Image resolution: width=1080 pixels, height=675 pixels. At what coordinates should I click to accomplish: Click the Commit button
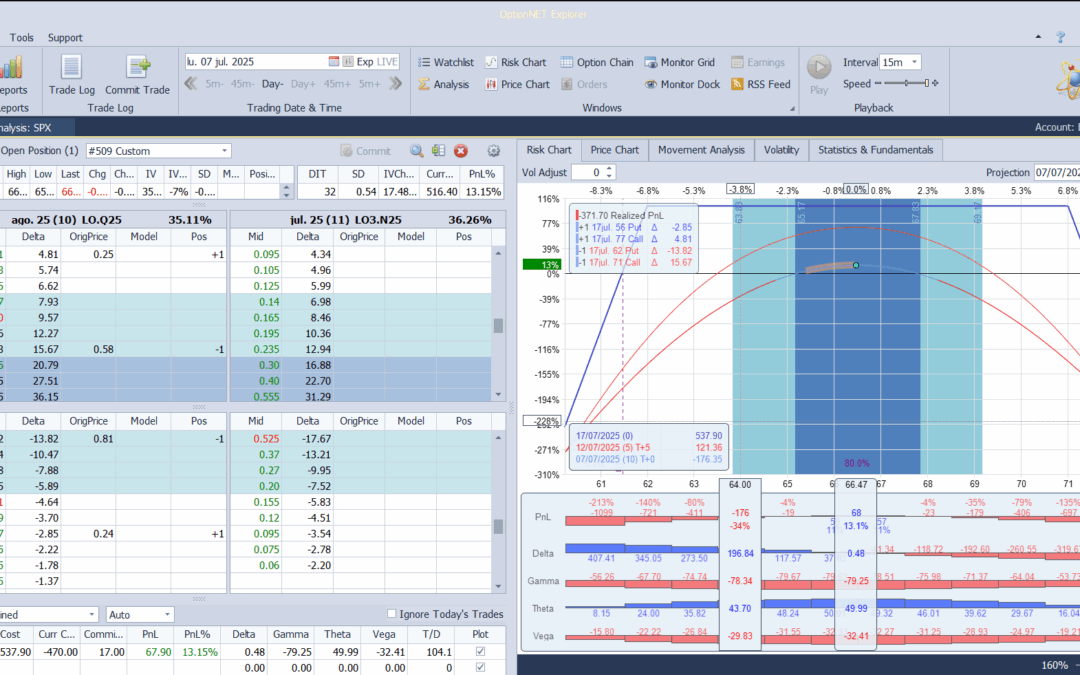365,151
